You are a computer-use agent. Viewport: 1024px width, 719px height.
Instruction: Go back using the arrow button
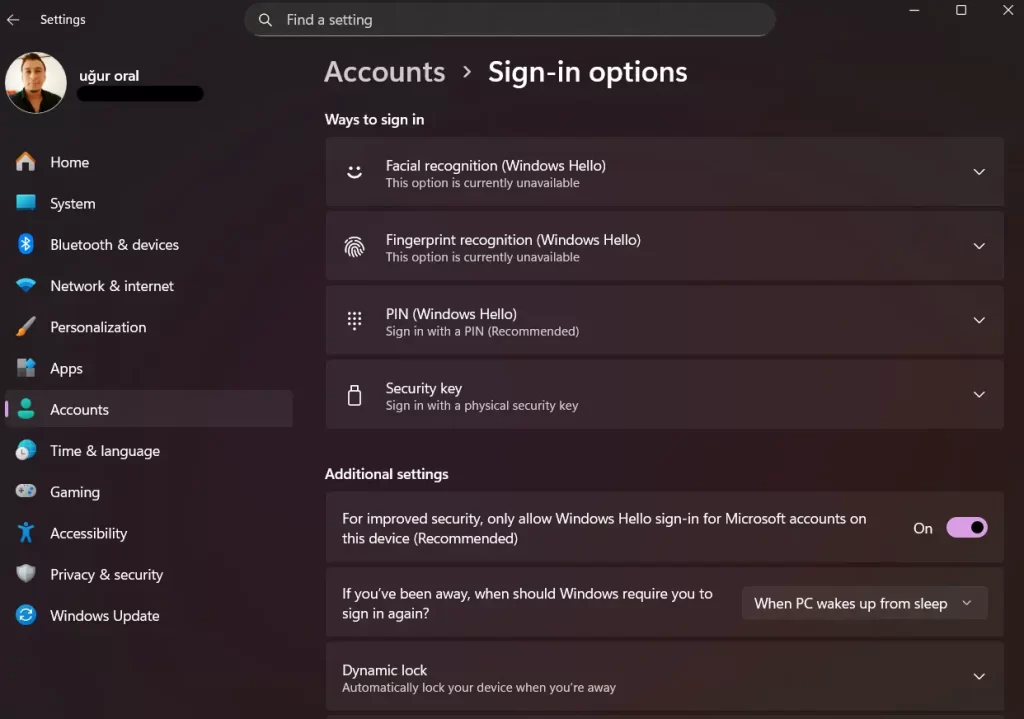click(15, 19)
